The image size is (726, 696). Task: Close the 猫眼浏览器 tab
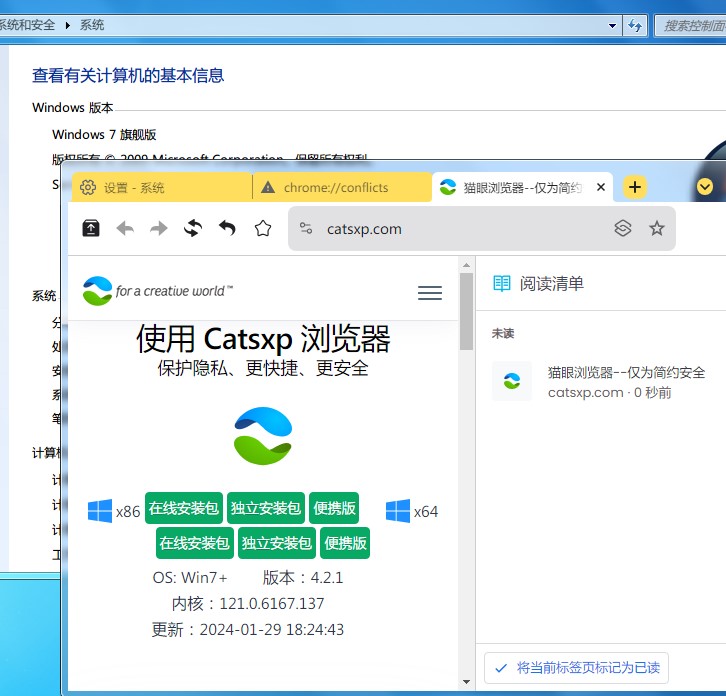(601, 187)
